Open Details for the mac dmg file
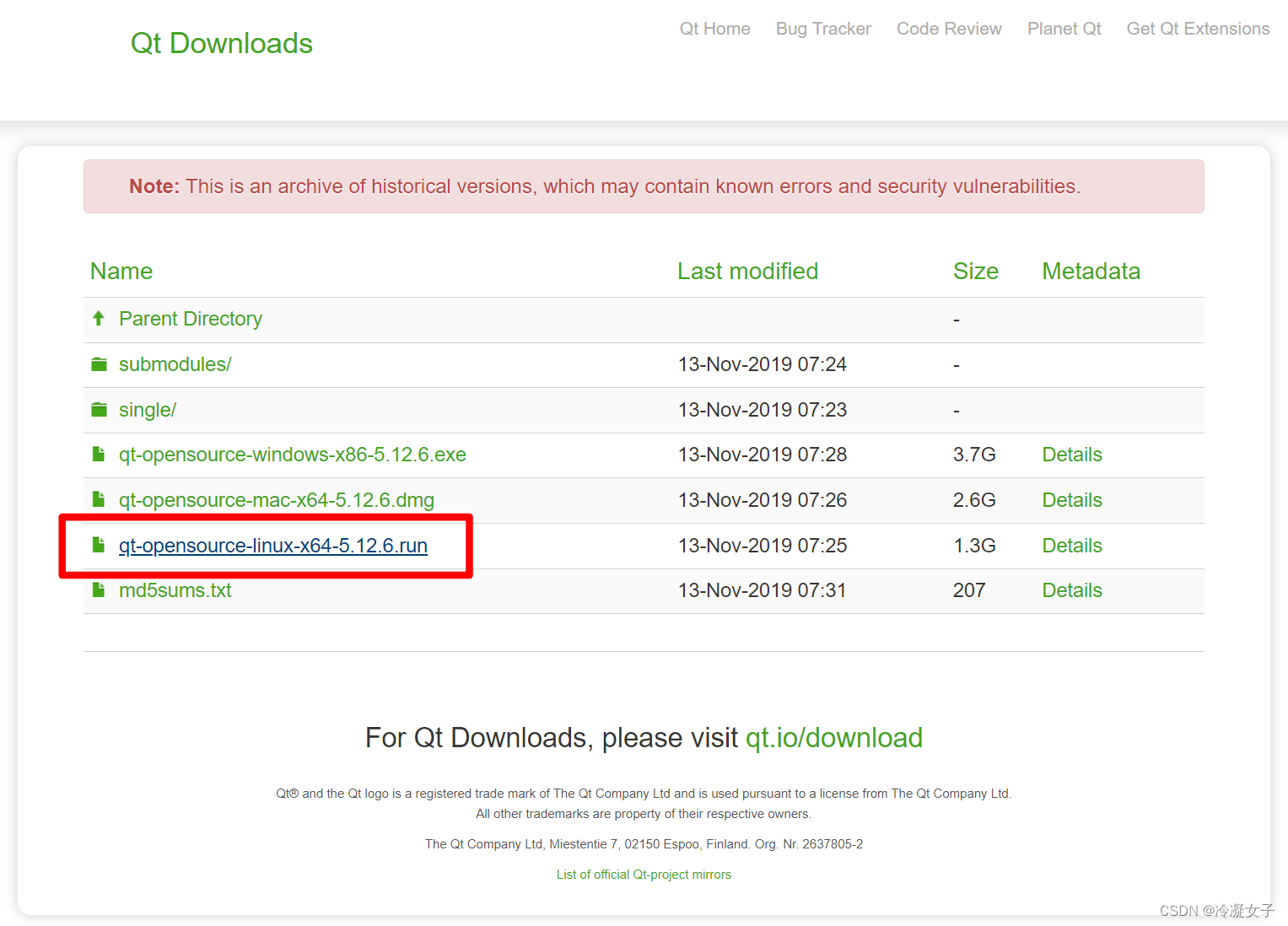1288x926 pixels. click(1071, 499)
